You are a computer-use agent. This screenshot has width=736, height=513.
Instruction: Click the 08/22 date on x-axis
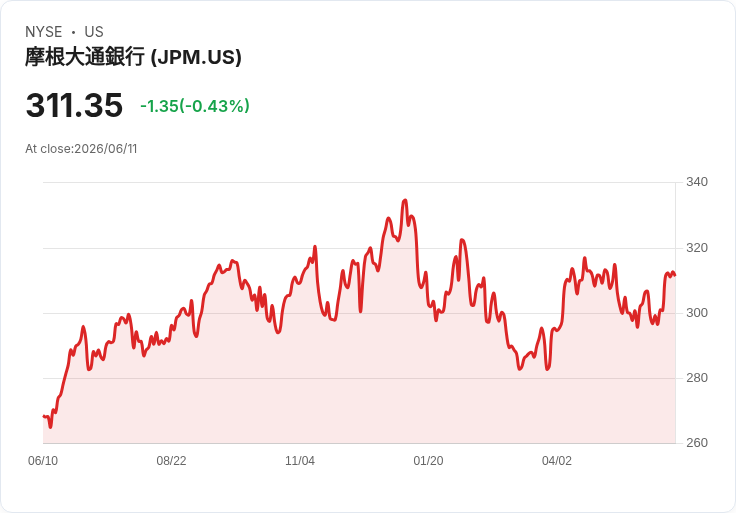pos(171,460)
